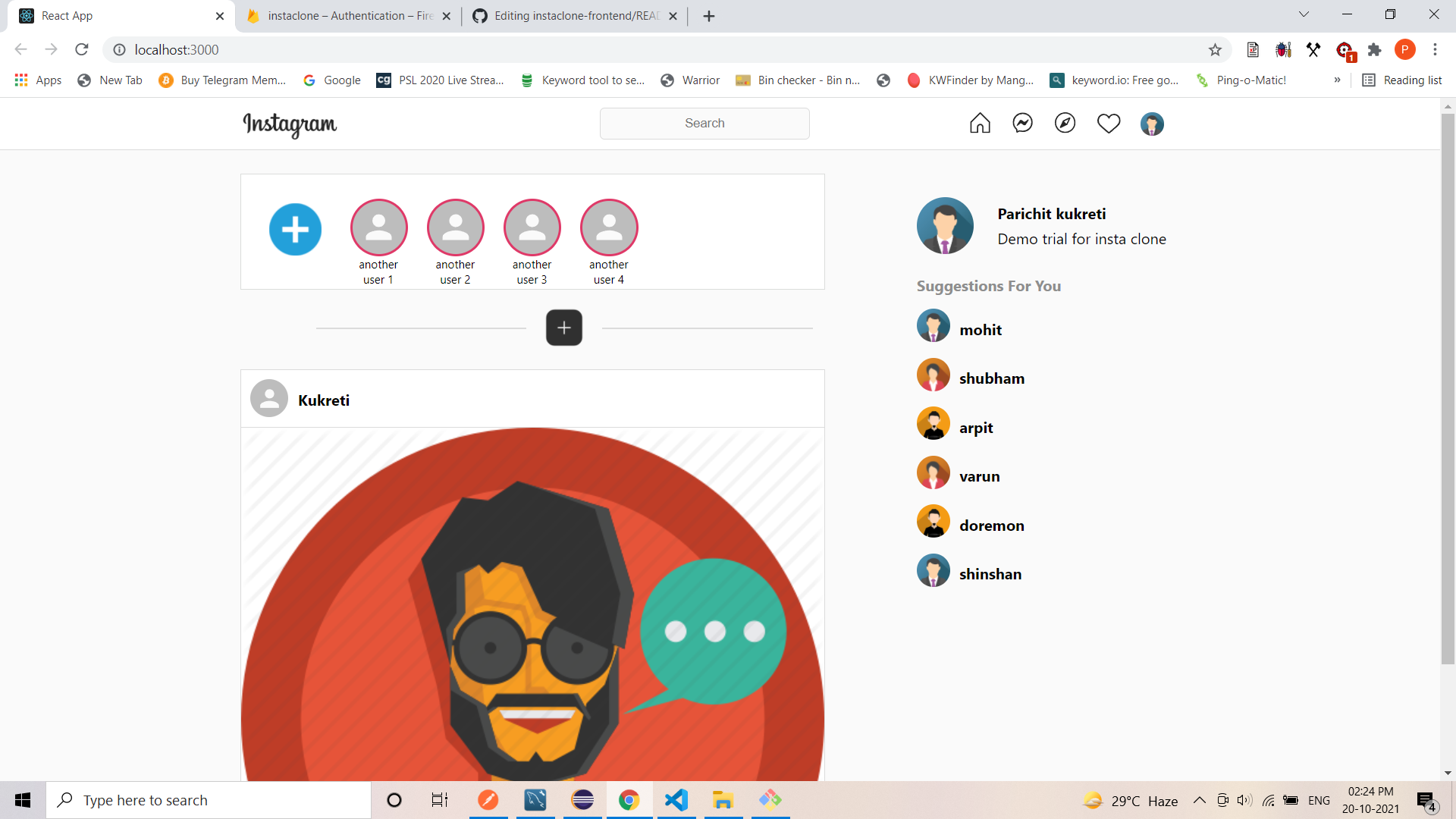The width and height of the screenshot is (1456, 819).
Task: Select the Explore compass icon
Action: 1065,123
